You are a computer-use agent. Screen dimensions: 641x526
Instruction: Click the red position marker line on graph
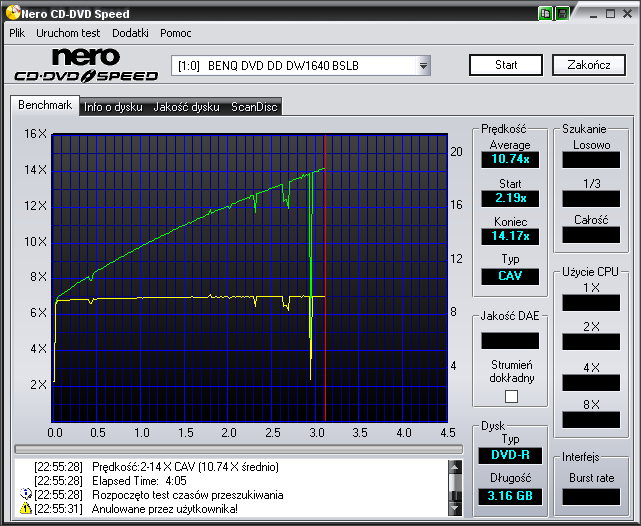click(x=325, y=278)
